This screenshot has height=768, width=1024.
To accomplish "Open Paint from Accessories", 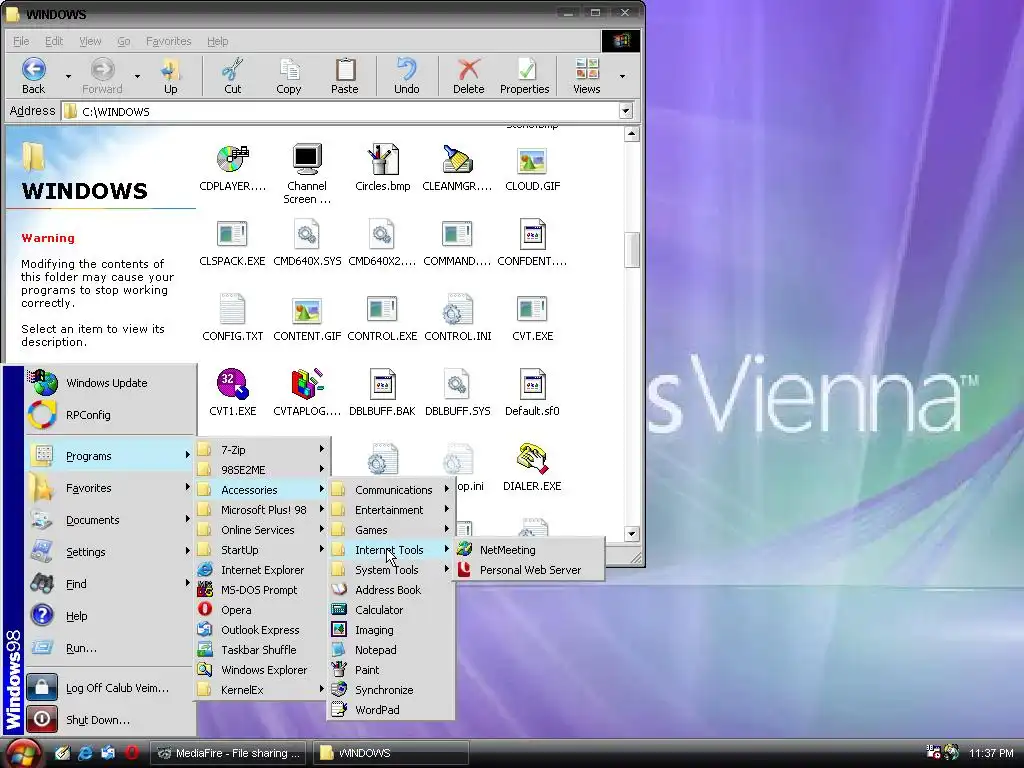I will tap(391, 670).
